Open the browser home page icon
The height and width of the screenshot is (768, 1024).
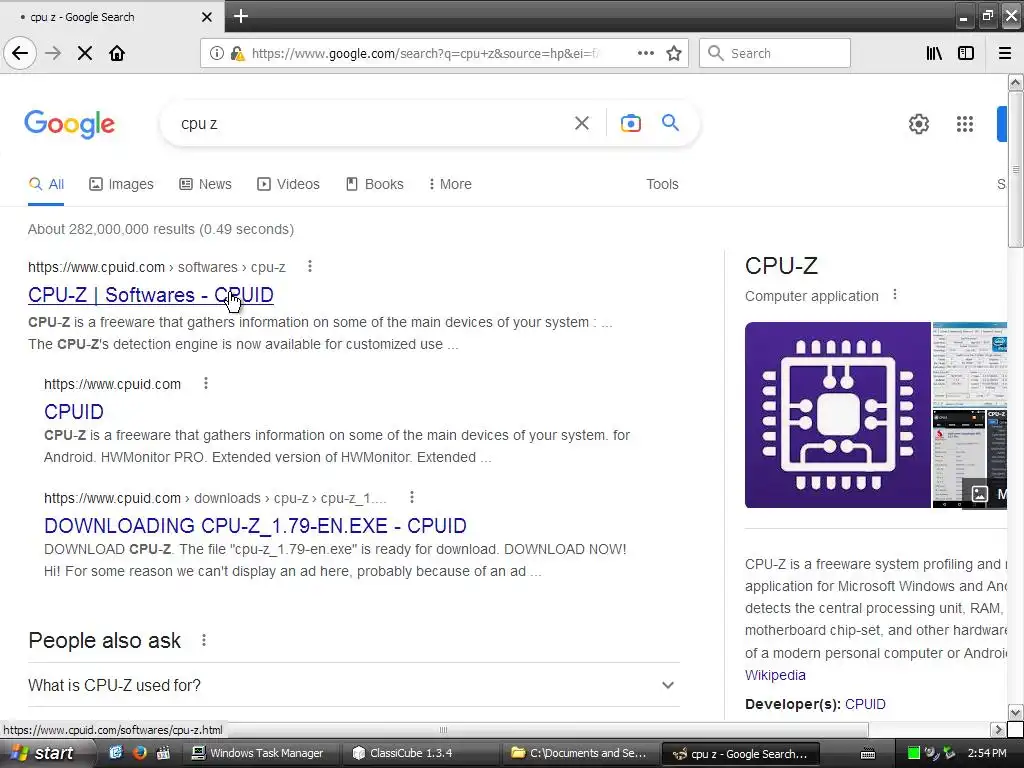pos(117,53)
